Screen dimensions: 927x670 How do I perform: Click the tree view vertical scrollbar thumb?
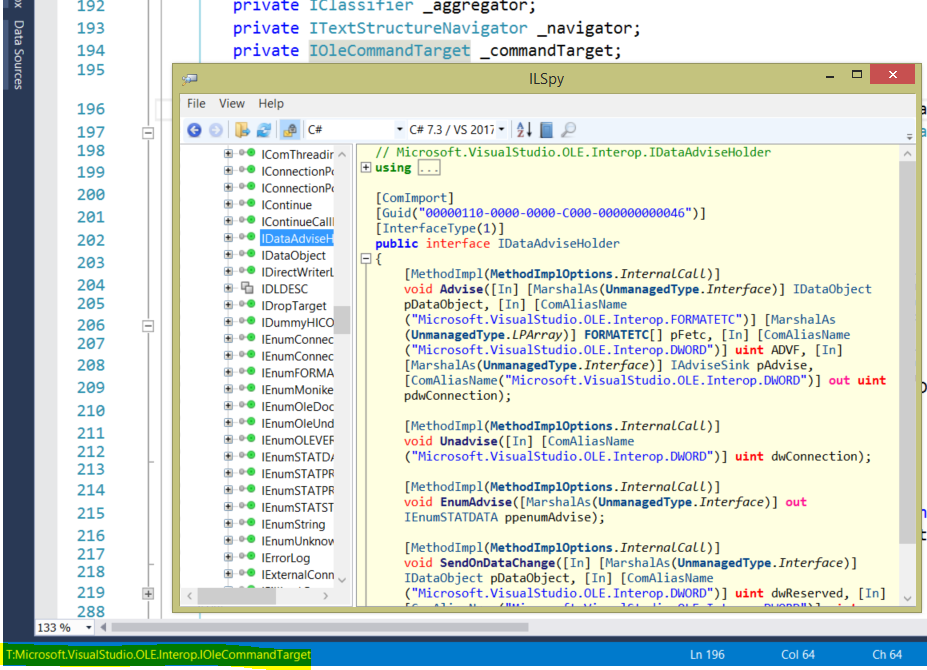click(x=342, y=320)
